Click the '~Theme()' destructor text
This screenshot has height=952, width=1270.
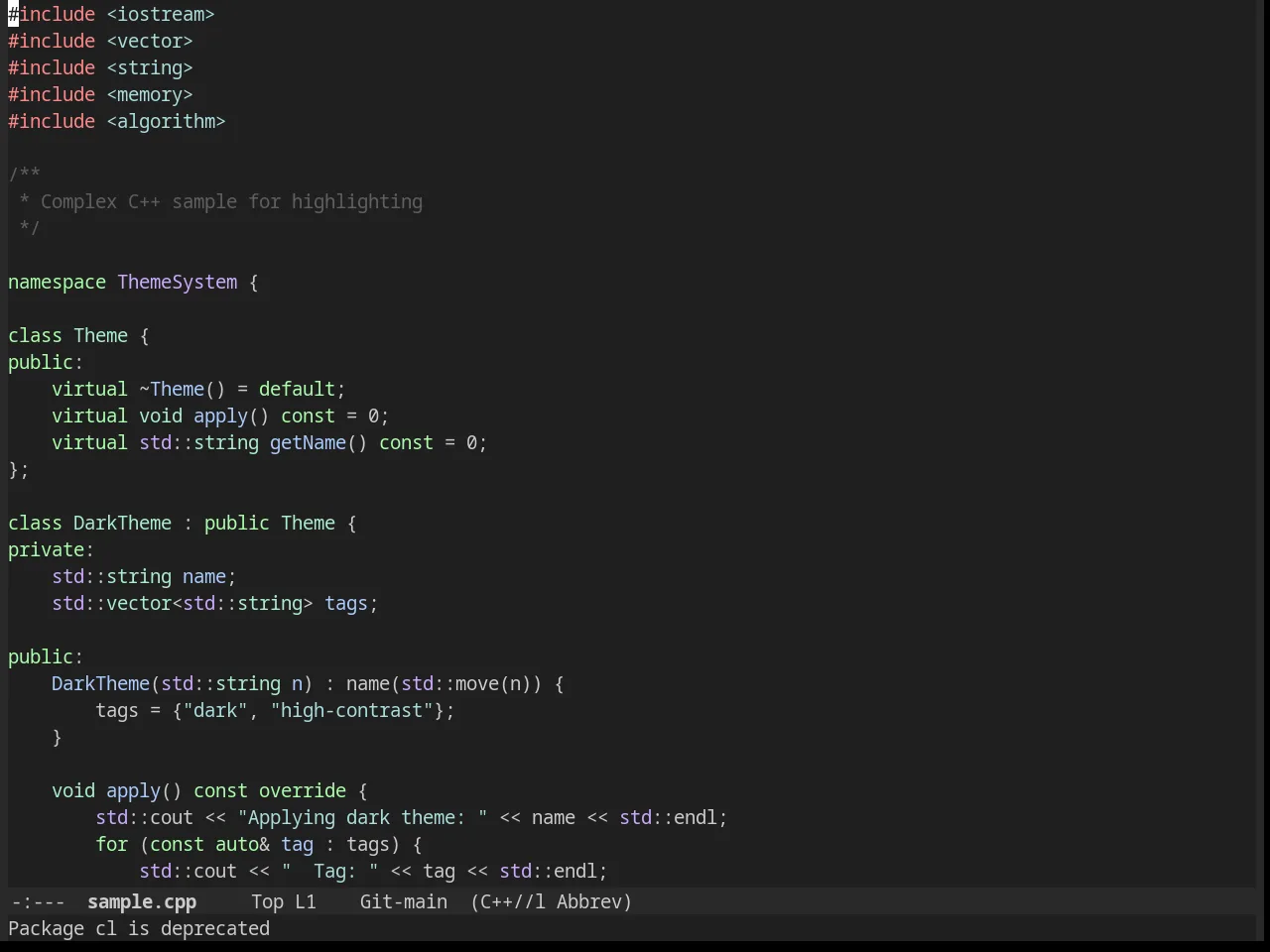tap(183, 389)
